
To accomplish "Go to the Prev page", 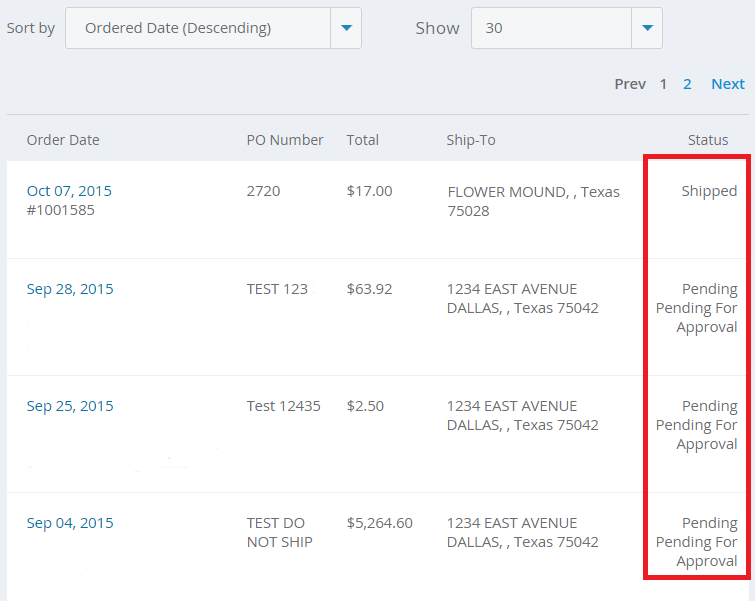I will (x=629, y=84).
